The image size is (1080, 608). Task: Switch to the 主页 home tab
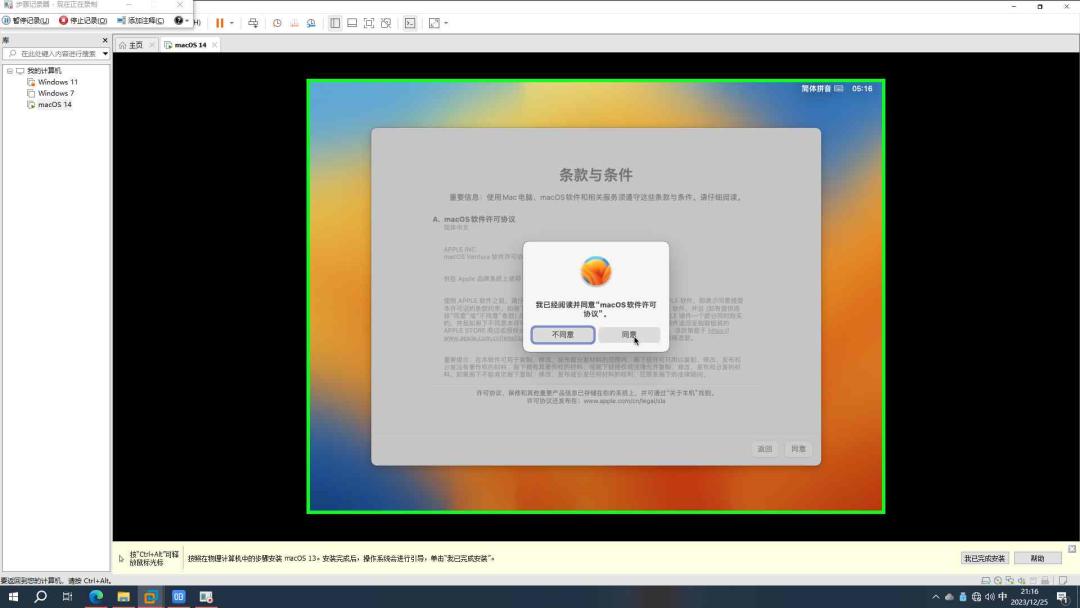click(x=134, y=44)
